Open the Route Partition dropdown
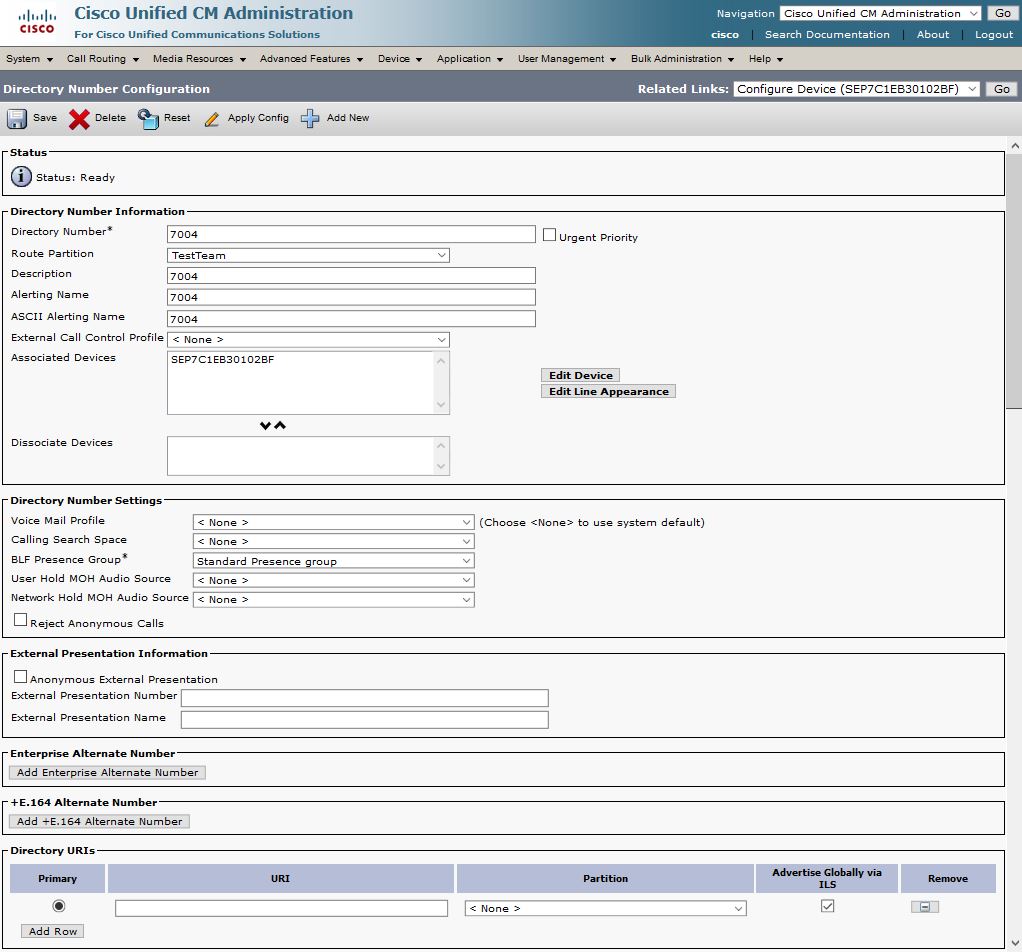Image resolution: width=1022 pixels, height=952 pixels. (308, 255)
